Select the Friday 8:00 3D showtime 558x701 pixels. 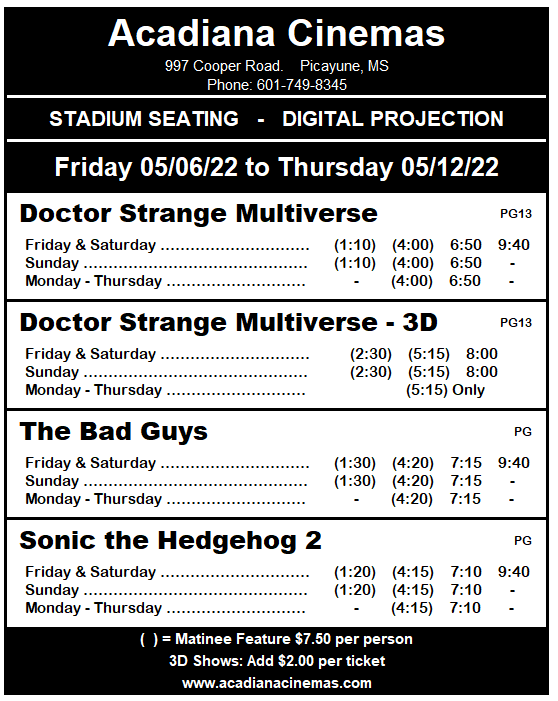coord(482,354)
